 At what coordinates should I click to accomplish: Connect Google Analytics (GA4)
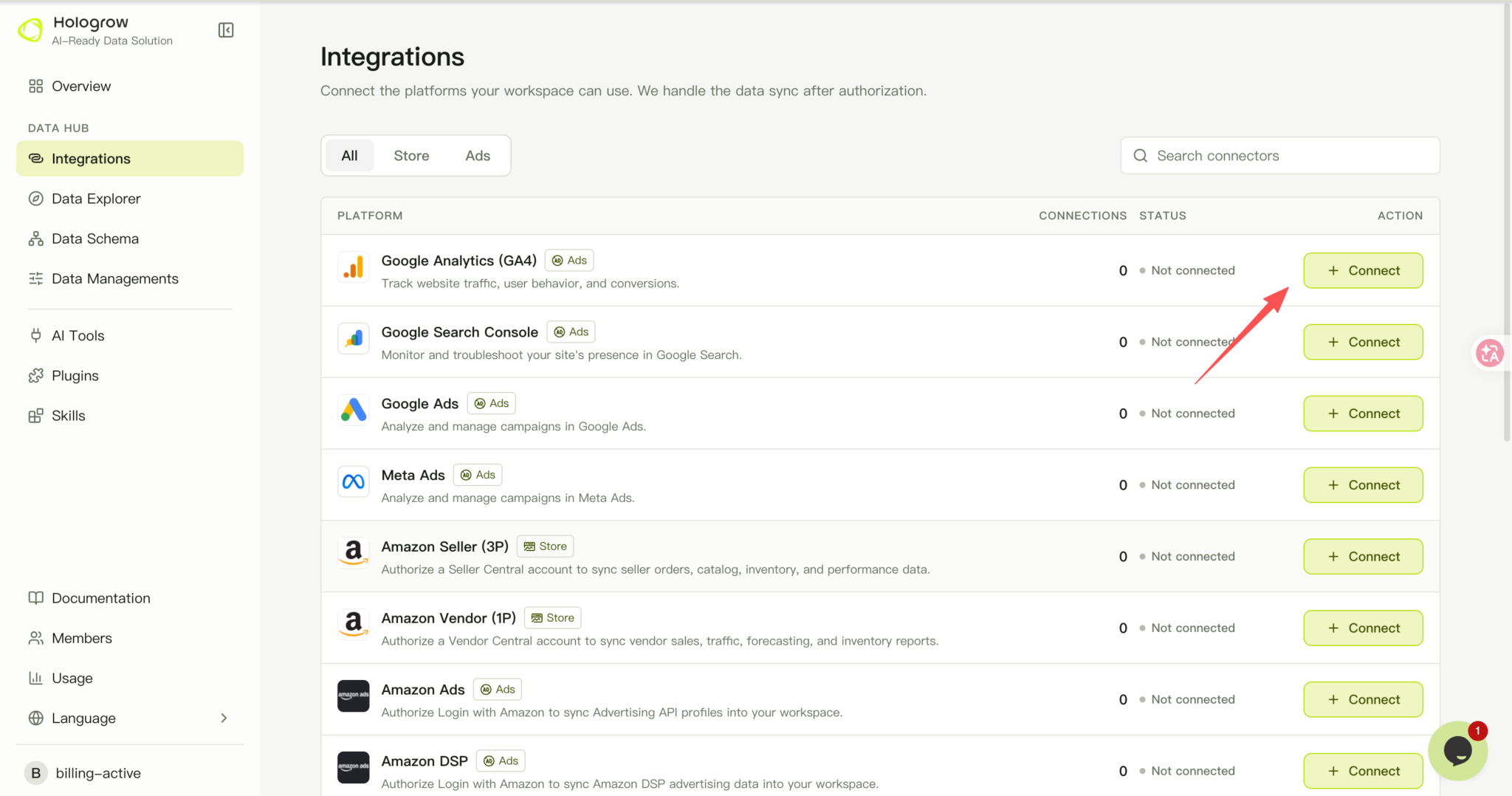(x=1363, y=271)
